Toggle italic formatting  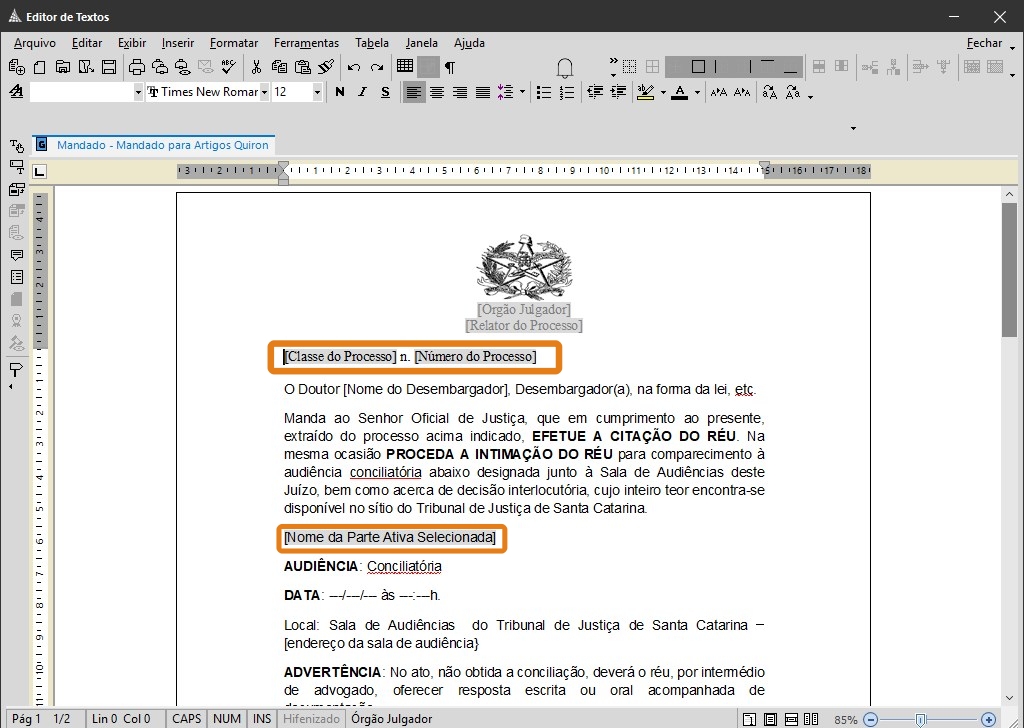pyautogui.click(x=362, y=92)
